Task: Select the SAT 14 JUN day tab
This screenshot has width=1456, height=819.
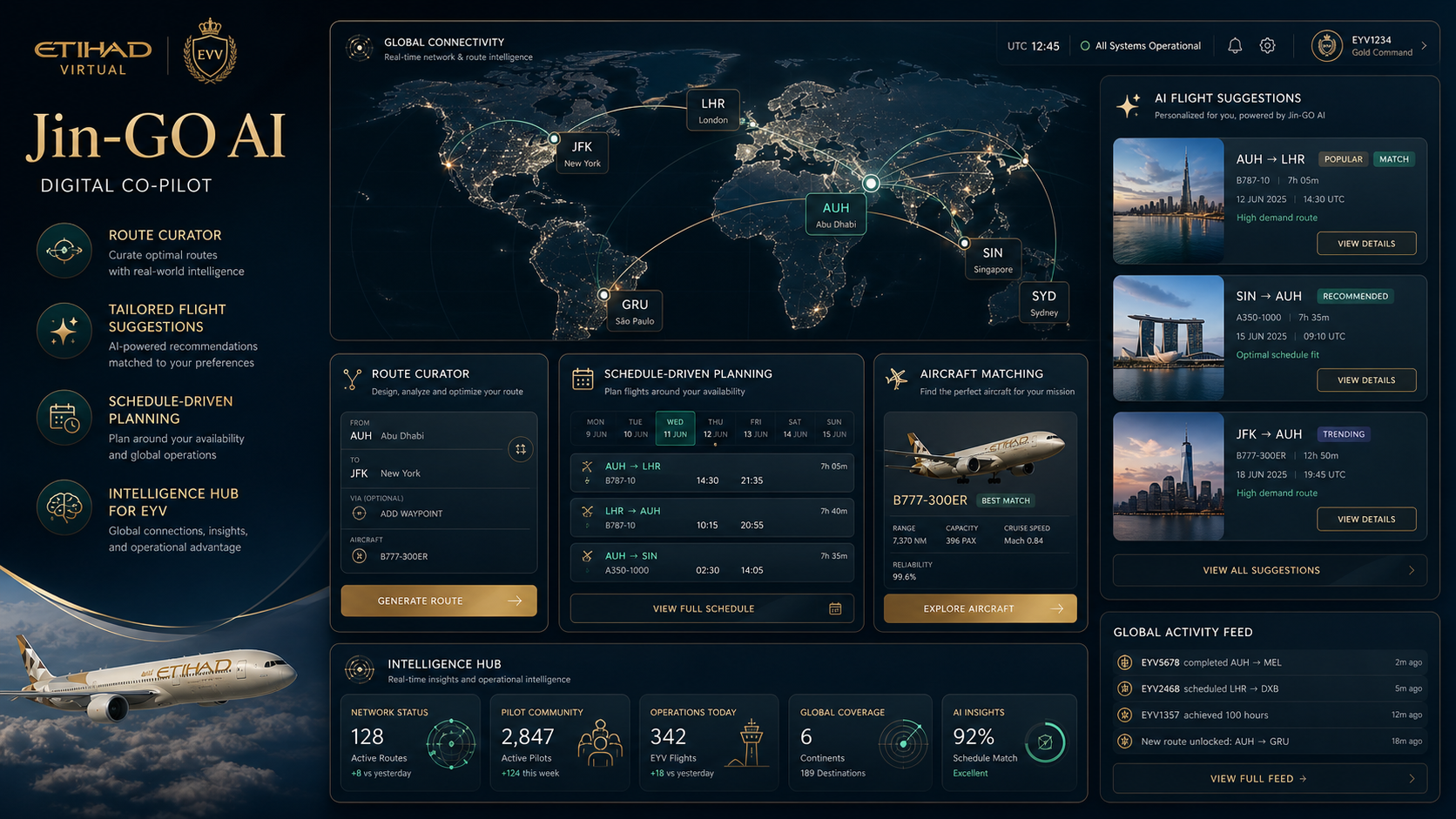Action: point(795,427)
